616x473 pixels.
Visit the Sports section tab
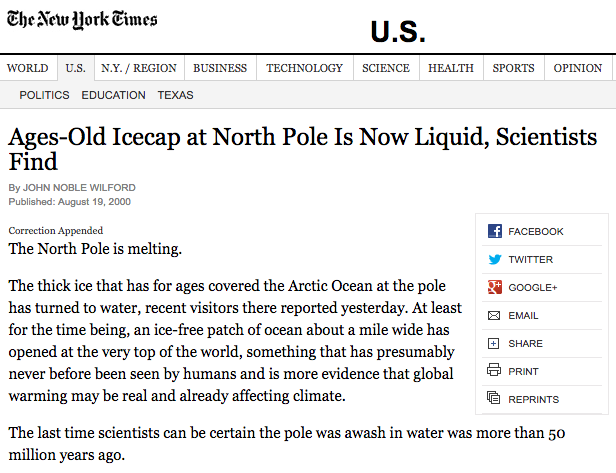pos(513,68)
